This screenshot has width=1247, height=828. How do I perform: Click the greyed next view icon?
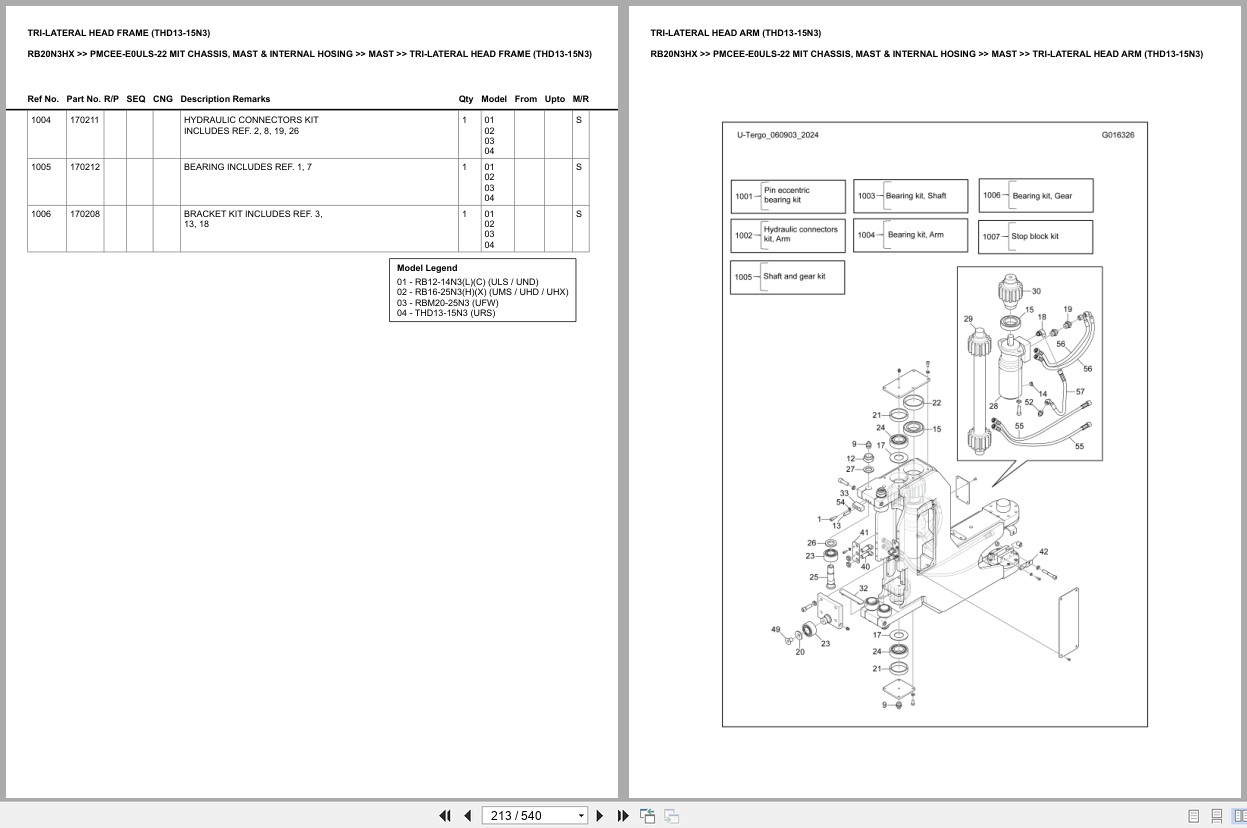pos(671,816)
